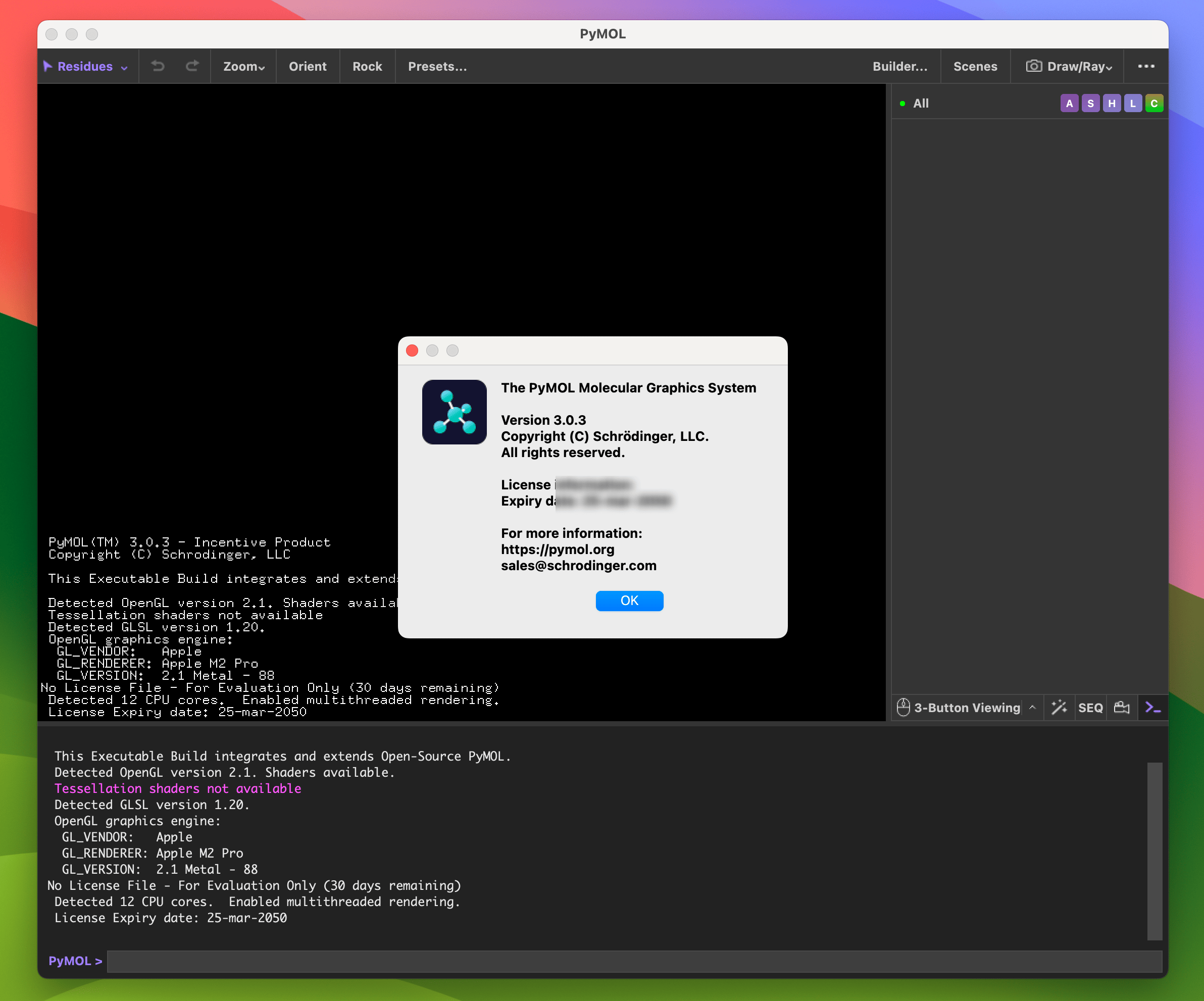Screen dimensions: 1204x1001
Task: Expand the Zoom dropdown menu
Action: tap(243, 66)
